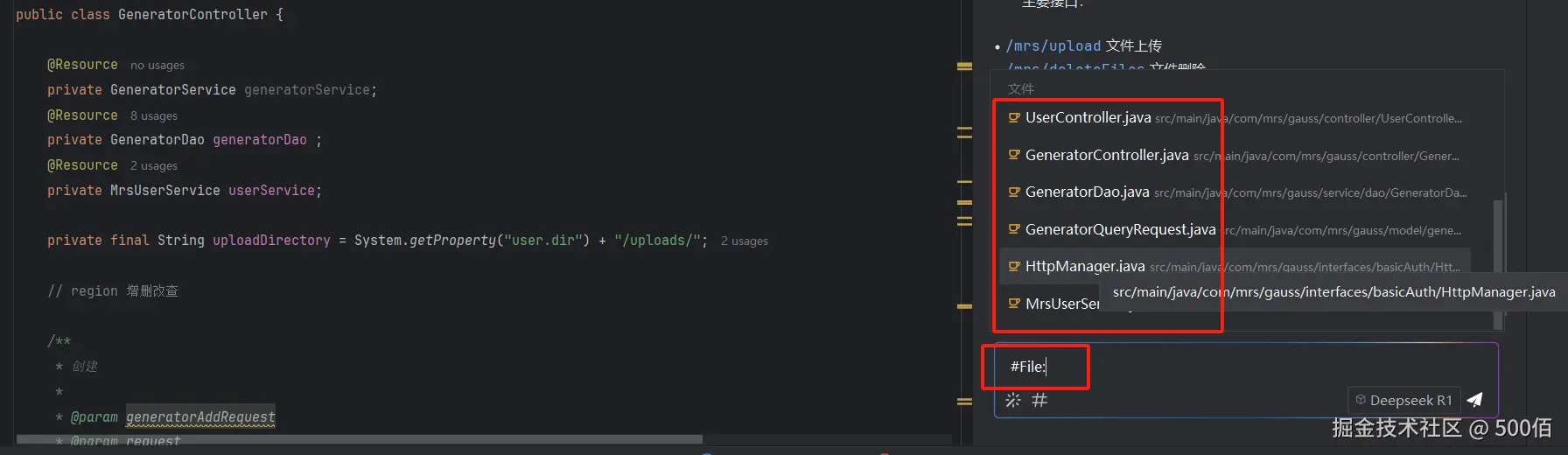
Task: Select GeneratorController.java from the file list
Action: tap(1235, 155)
